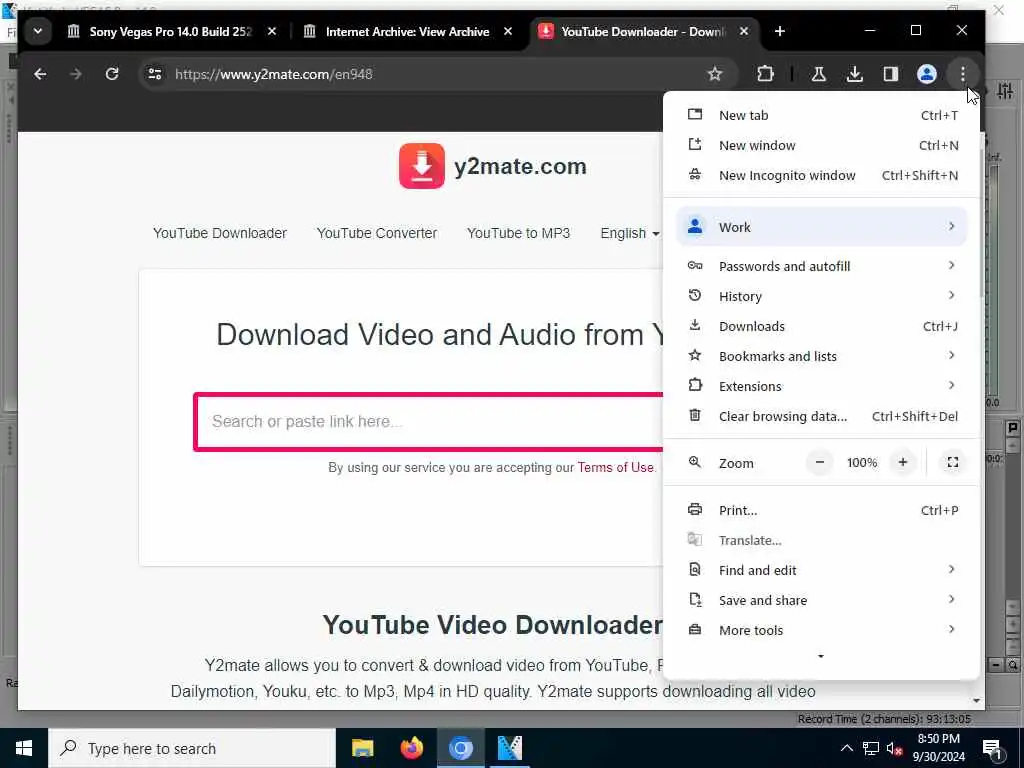Open the YouTube Converter nav link
Image resolution: width=1024 pixels, height=768 pixels.
pos(377,233)
